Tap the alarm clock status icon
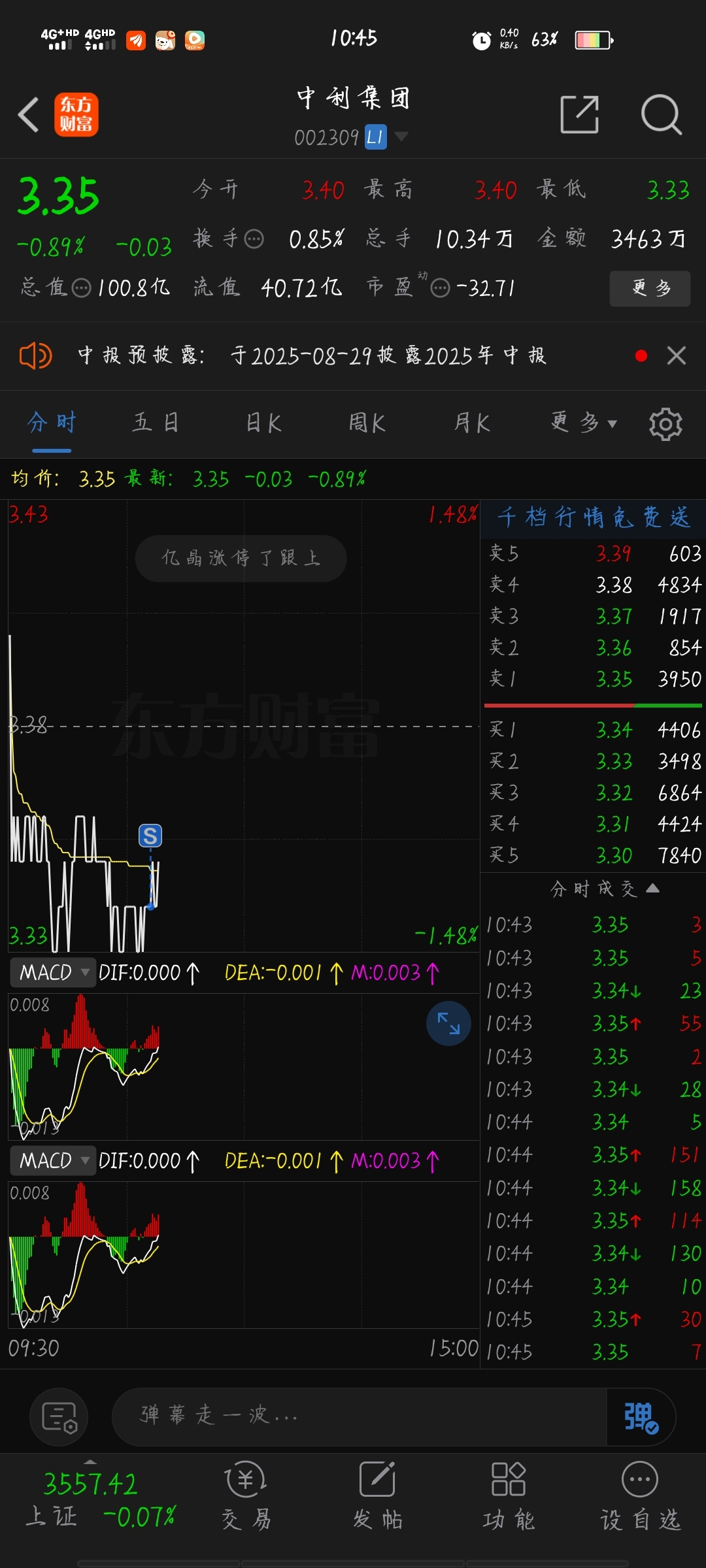 tap(482, 41)
